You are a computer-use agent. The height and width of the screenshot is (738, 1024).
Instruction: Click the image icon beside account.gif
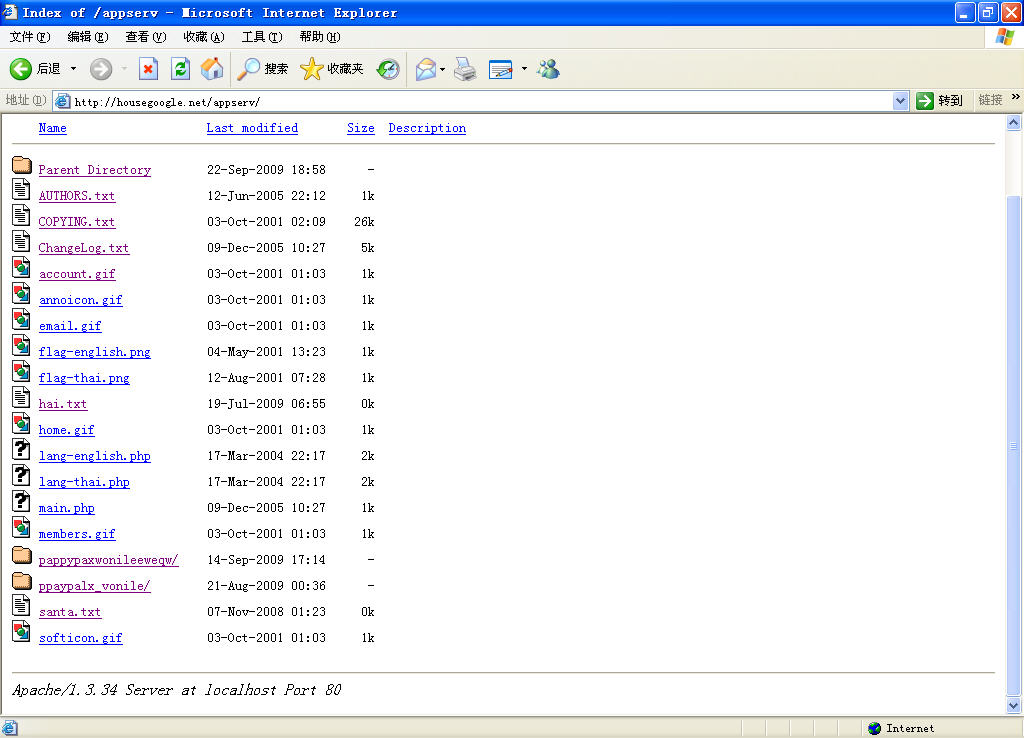pyautogui.click(x=21, y=268)
